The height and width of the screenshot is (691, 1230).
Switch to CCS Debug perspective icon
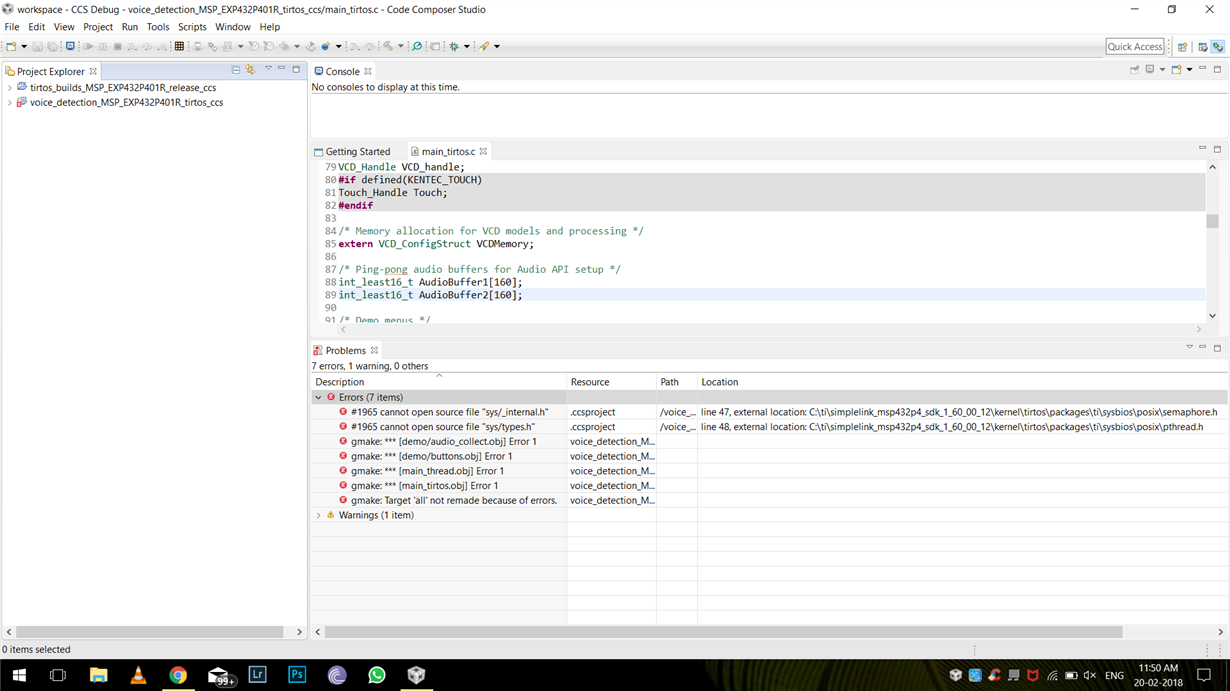click(x=1217, y=47)
